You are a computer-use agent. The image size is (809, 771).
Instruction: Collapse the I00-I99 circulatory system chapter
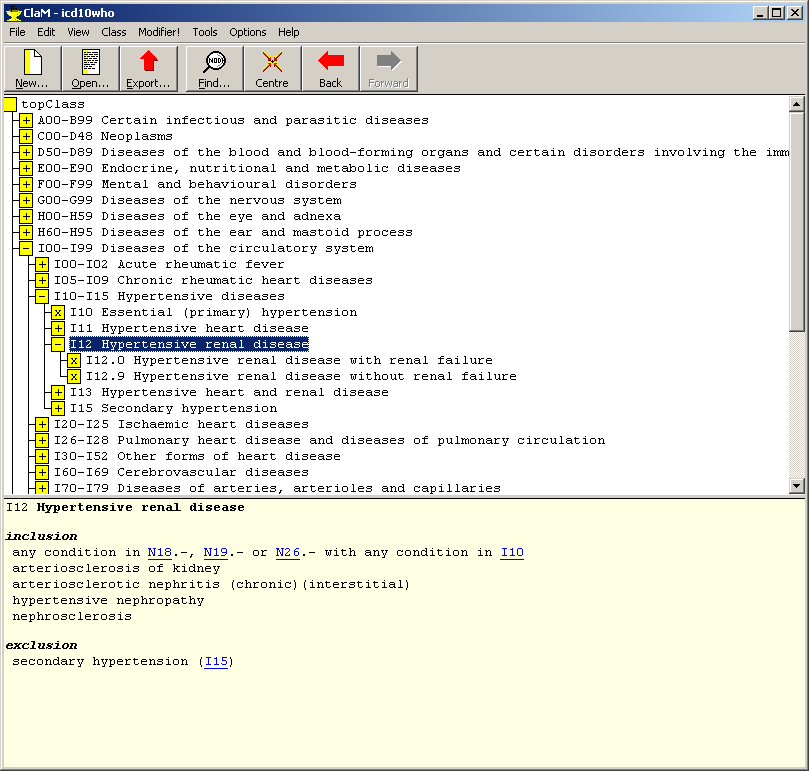point(26,248)
